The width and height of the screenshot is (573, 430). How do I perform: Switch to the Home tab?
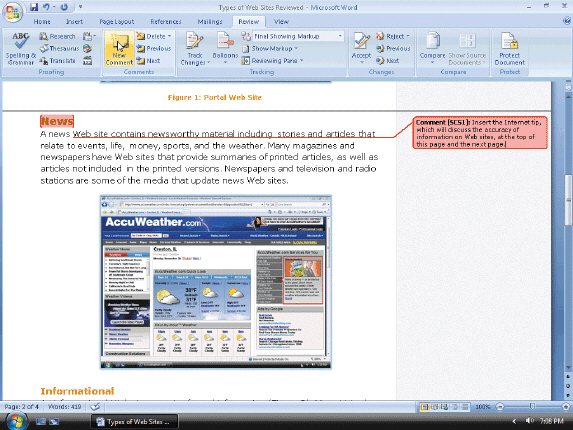[x=42, y=22]
